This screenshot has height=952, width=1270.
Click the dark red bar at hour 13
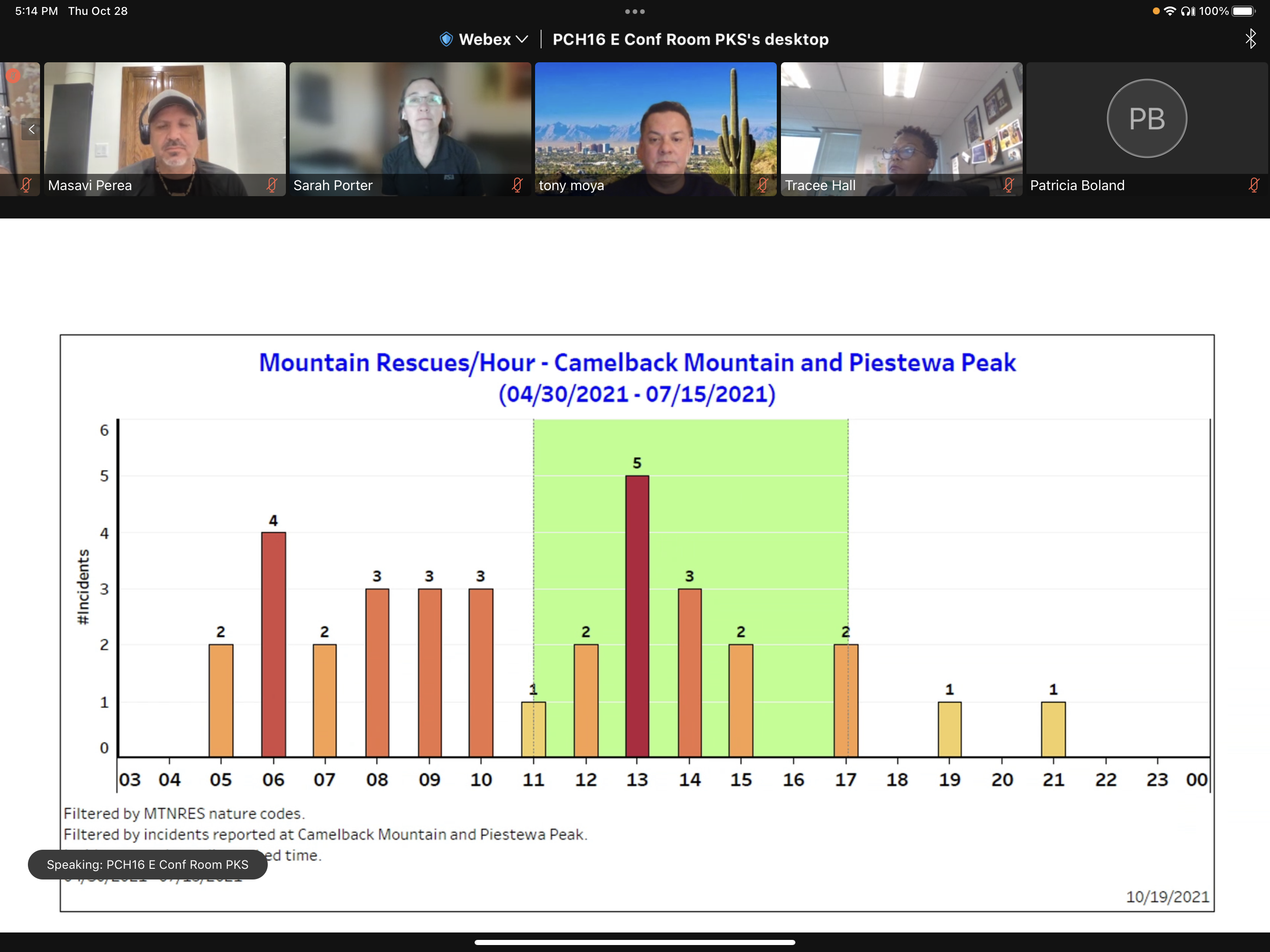(x=637, y=615)
